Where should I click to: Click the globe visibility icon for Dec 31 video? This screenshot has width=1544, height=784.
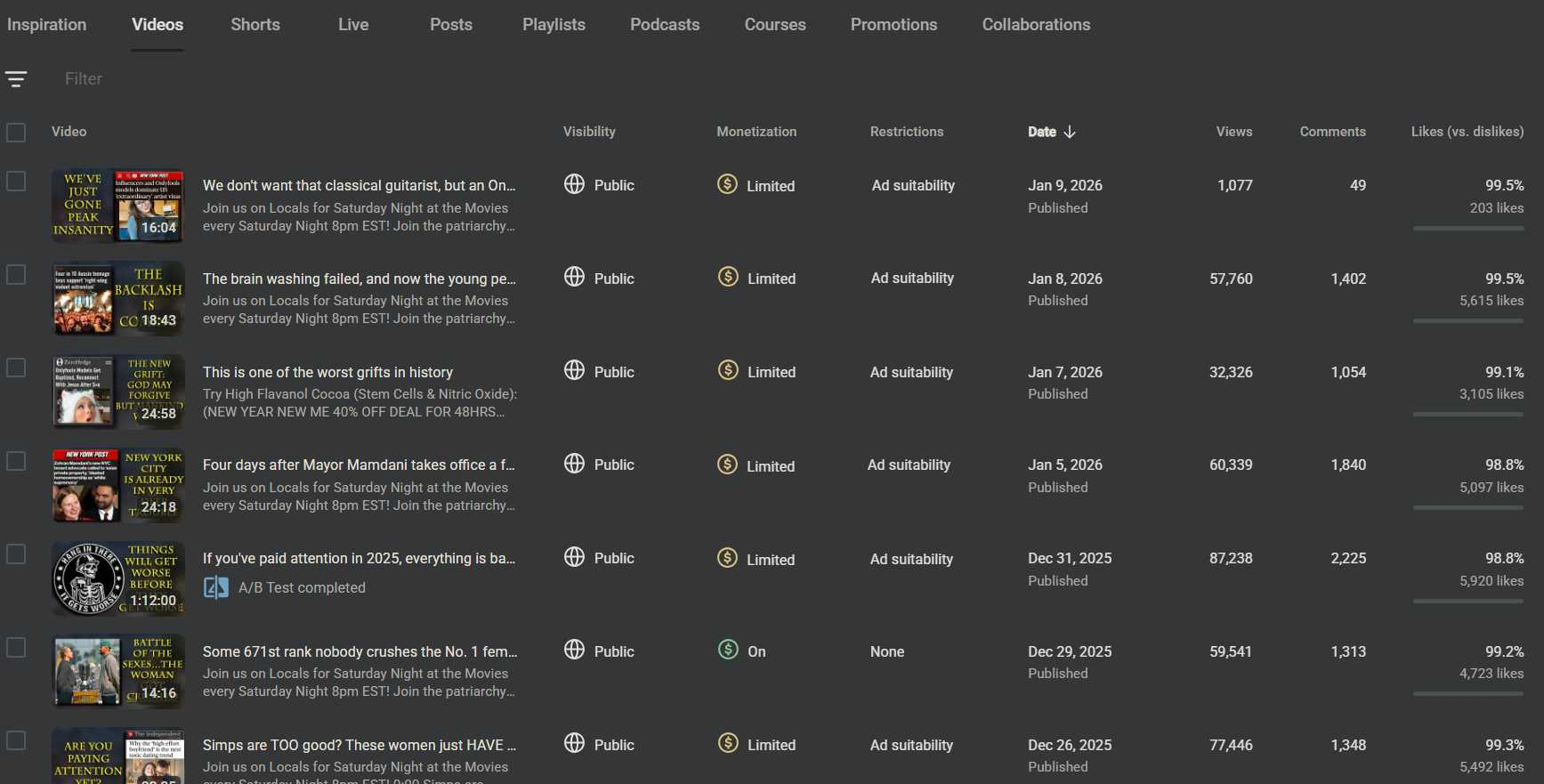(x=575, y=557)
